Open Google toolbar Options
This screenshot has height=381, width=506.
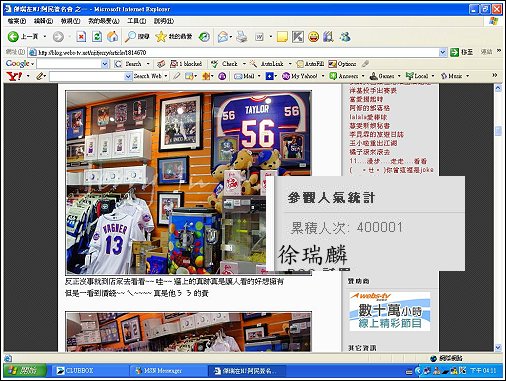342,64
